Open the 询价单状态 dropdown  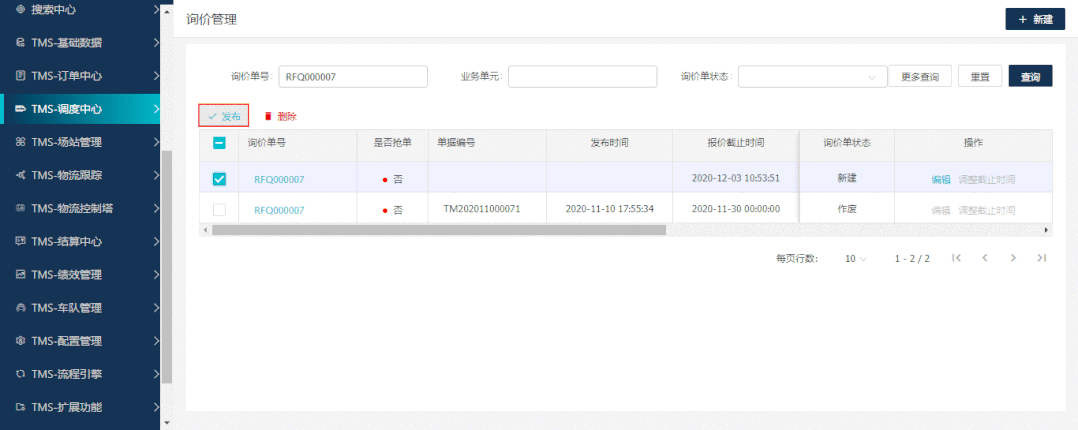point(812,77)
